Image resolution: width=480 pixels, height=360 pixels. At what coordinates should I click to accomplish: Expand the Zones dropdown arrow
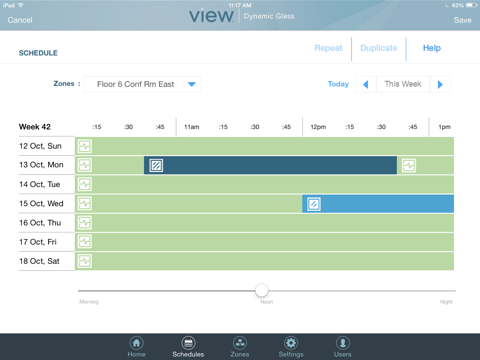tap(192, 84)
